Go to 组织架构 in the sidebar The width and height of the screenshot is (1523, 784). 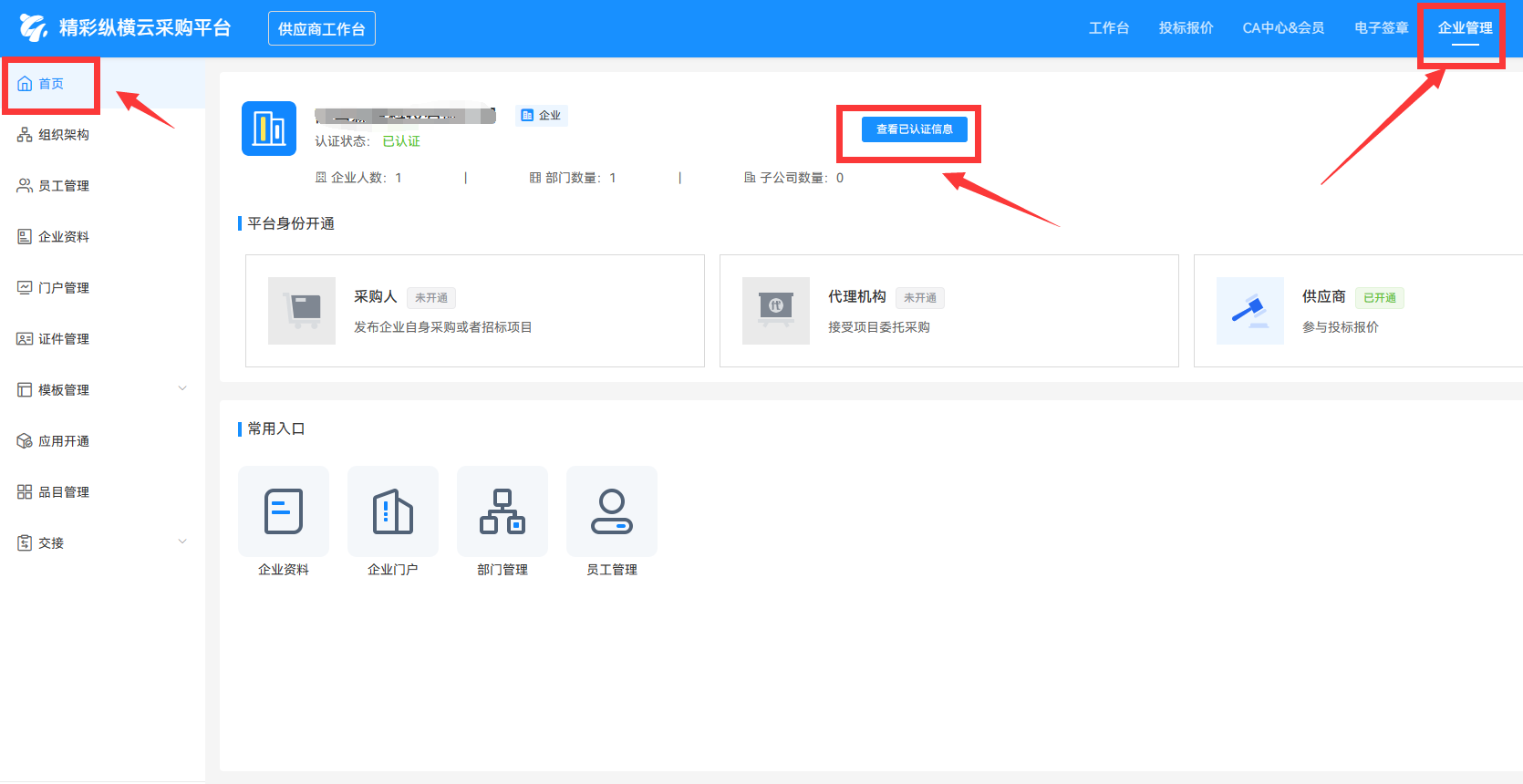tap(64, 135)
